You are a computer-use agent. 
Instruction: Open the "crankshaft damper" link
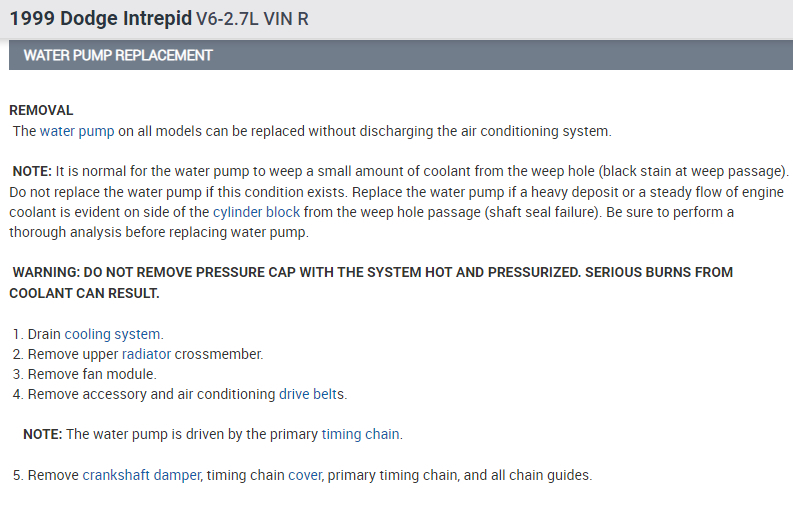141,475
